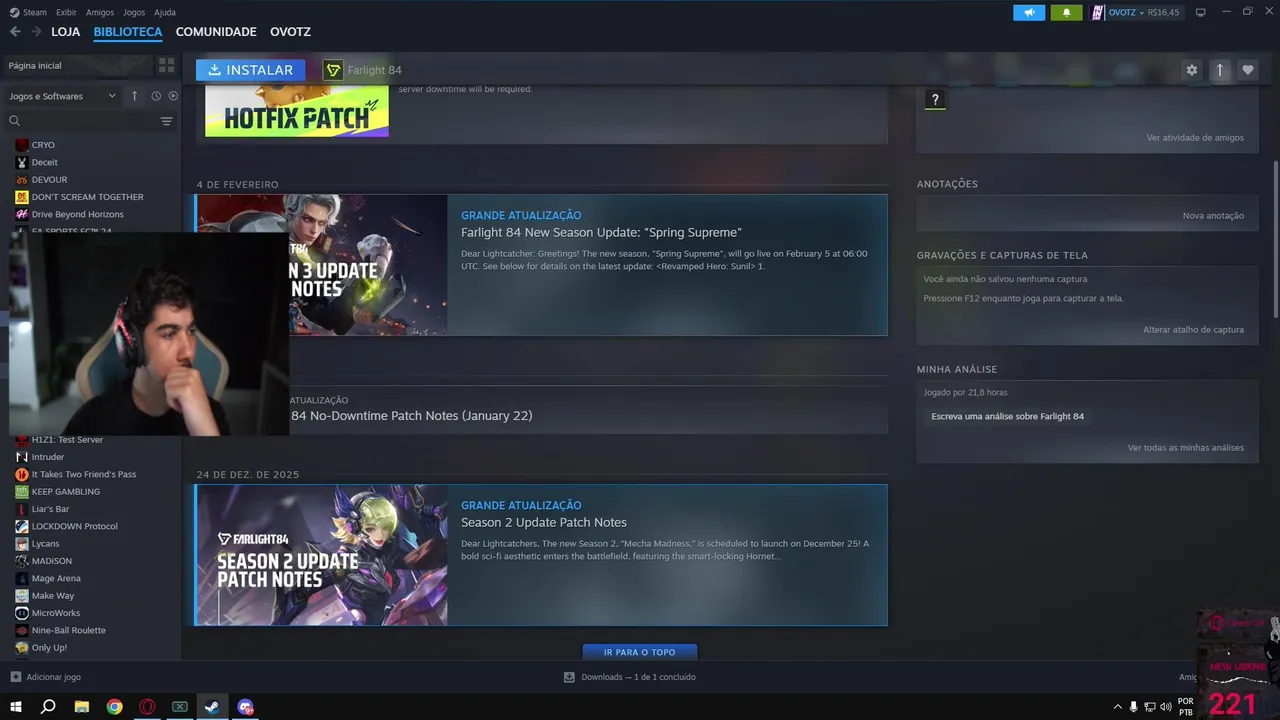Go forward with the right arrow

coord(36,32)
